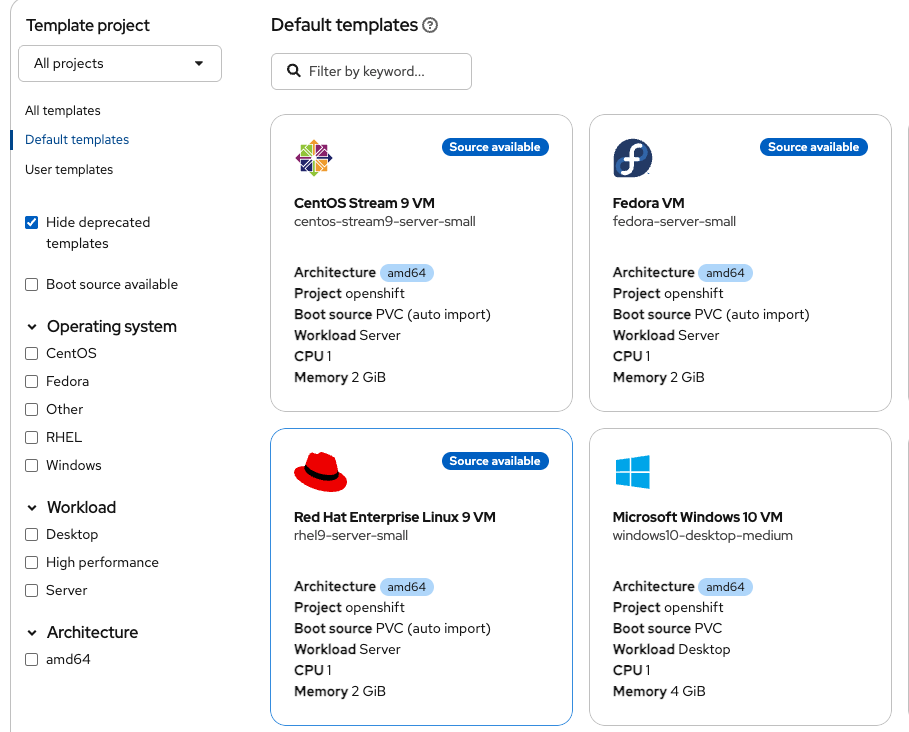Click the Fedora logo icon
This screenshot has width=909, height=732.
tap(632, 158)
